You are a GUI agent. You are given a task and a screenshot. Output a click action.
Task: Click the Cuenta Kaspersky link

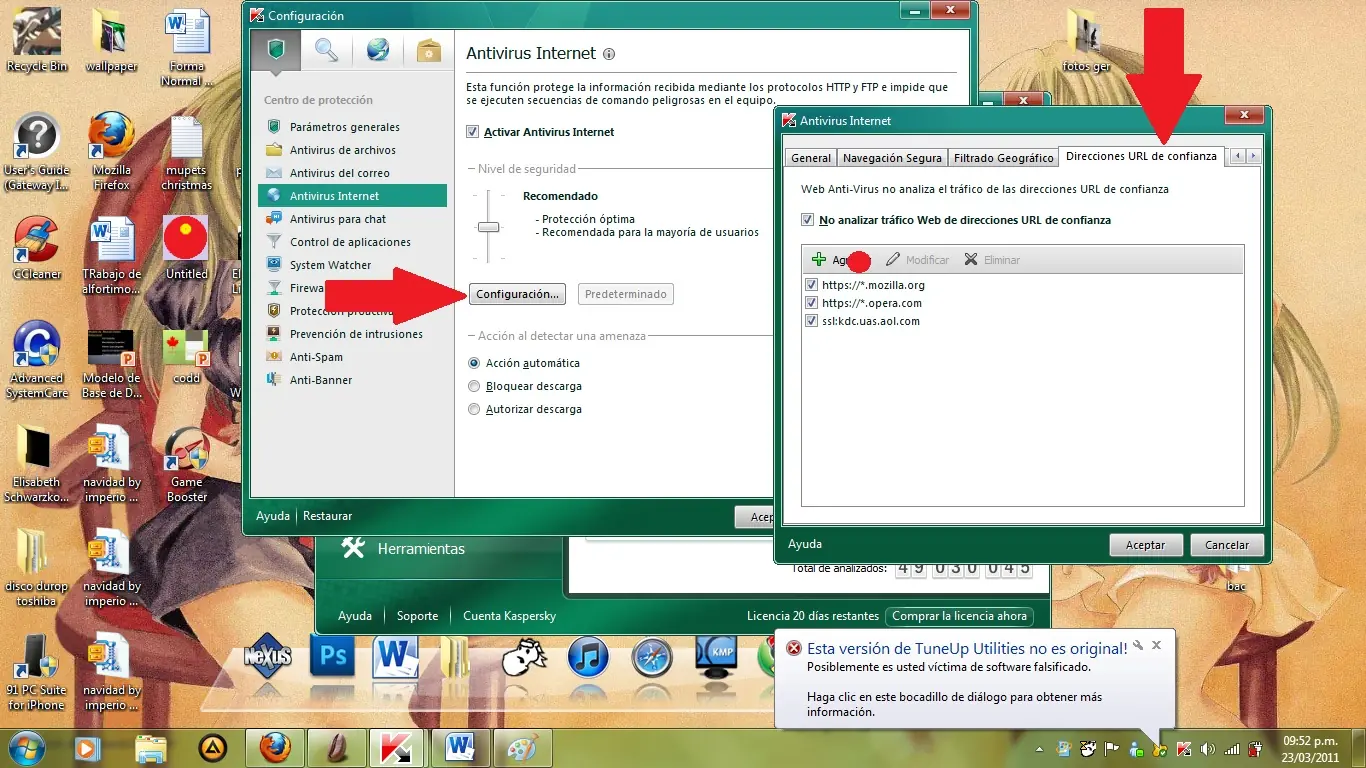coord(509,616)
